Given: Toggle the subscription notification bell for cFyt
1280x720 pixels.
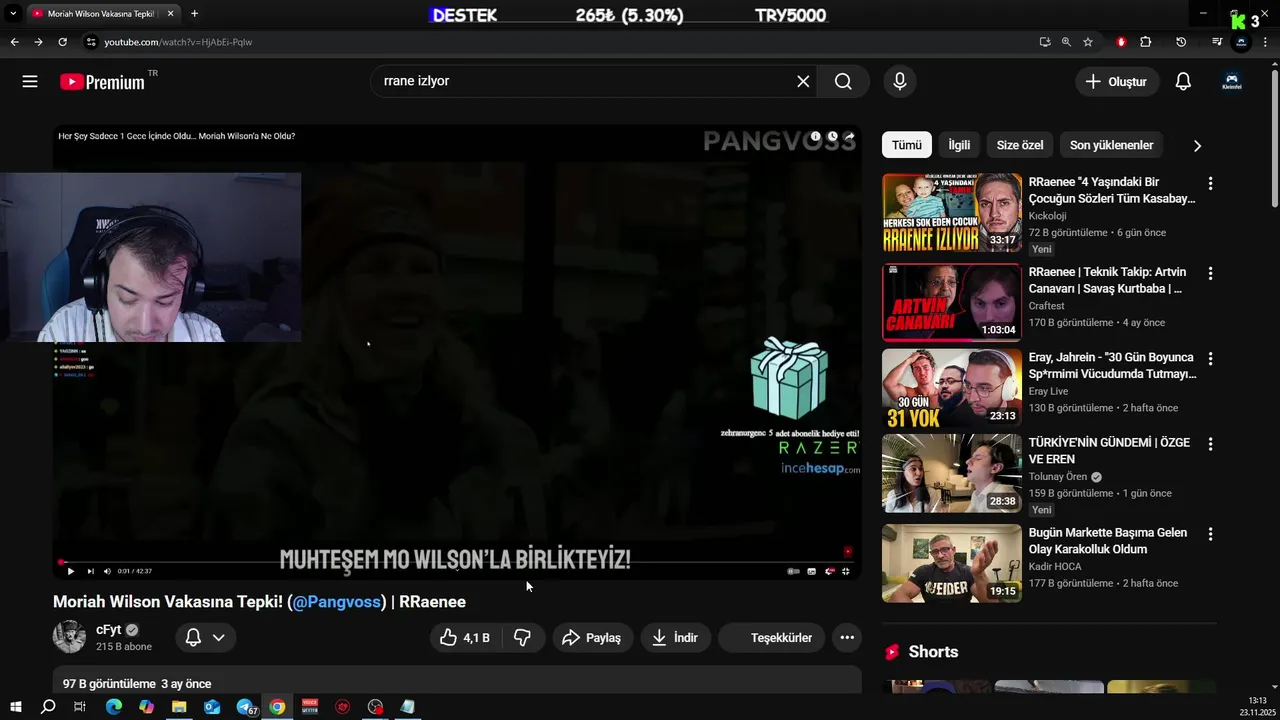Looking at the screenshot, I should coord(194,637).
